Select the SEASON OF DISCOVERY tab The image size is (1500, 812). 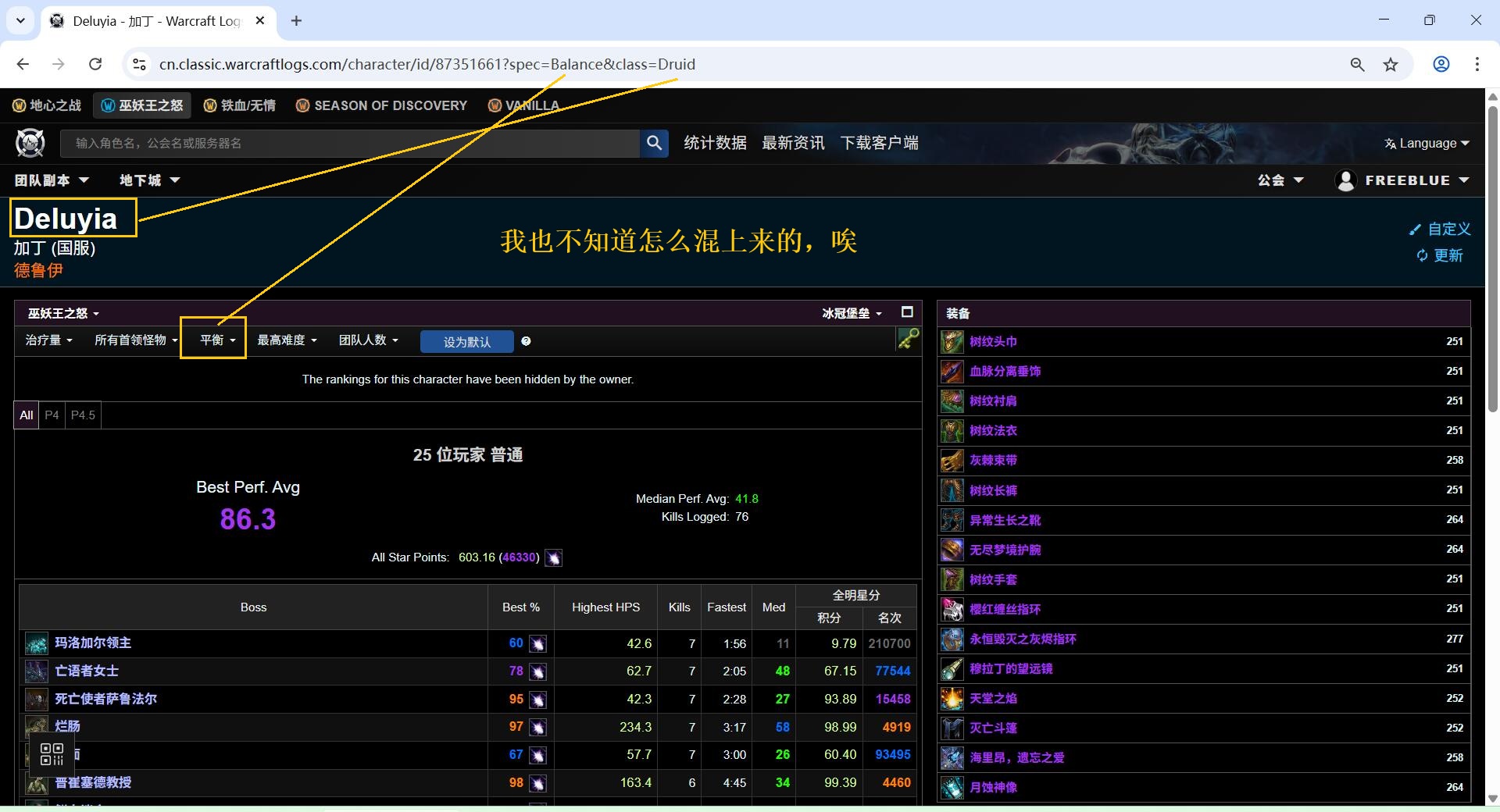point(381,105)
